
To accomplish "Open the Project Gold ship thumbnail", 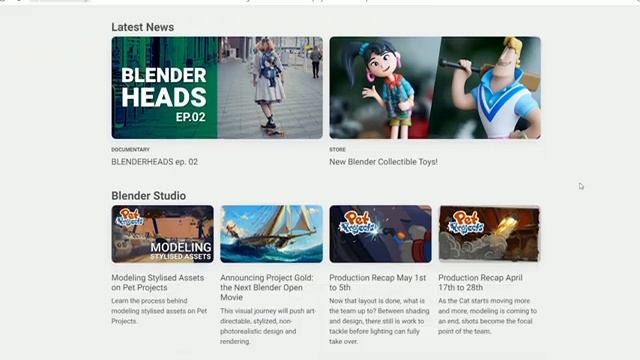I will pos(271,234).
